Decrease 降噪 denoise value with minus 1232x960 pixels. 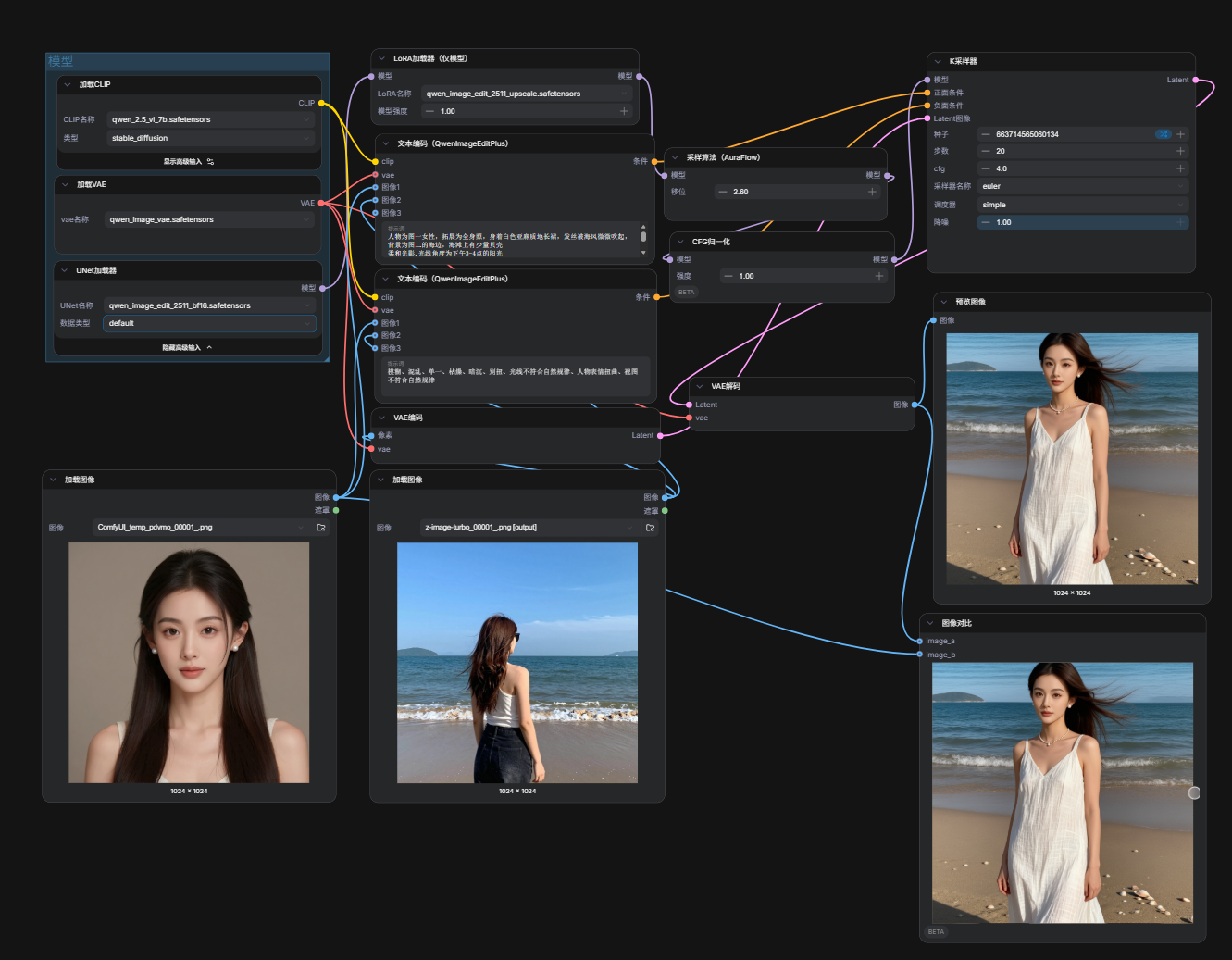[x=986, y=222]
